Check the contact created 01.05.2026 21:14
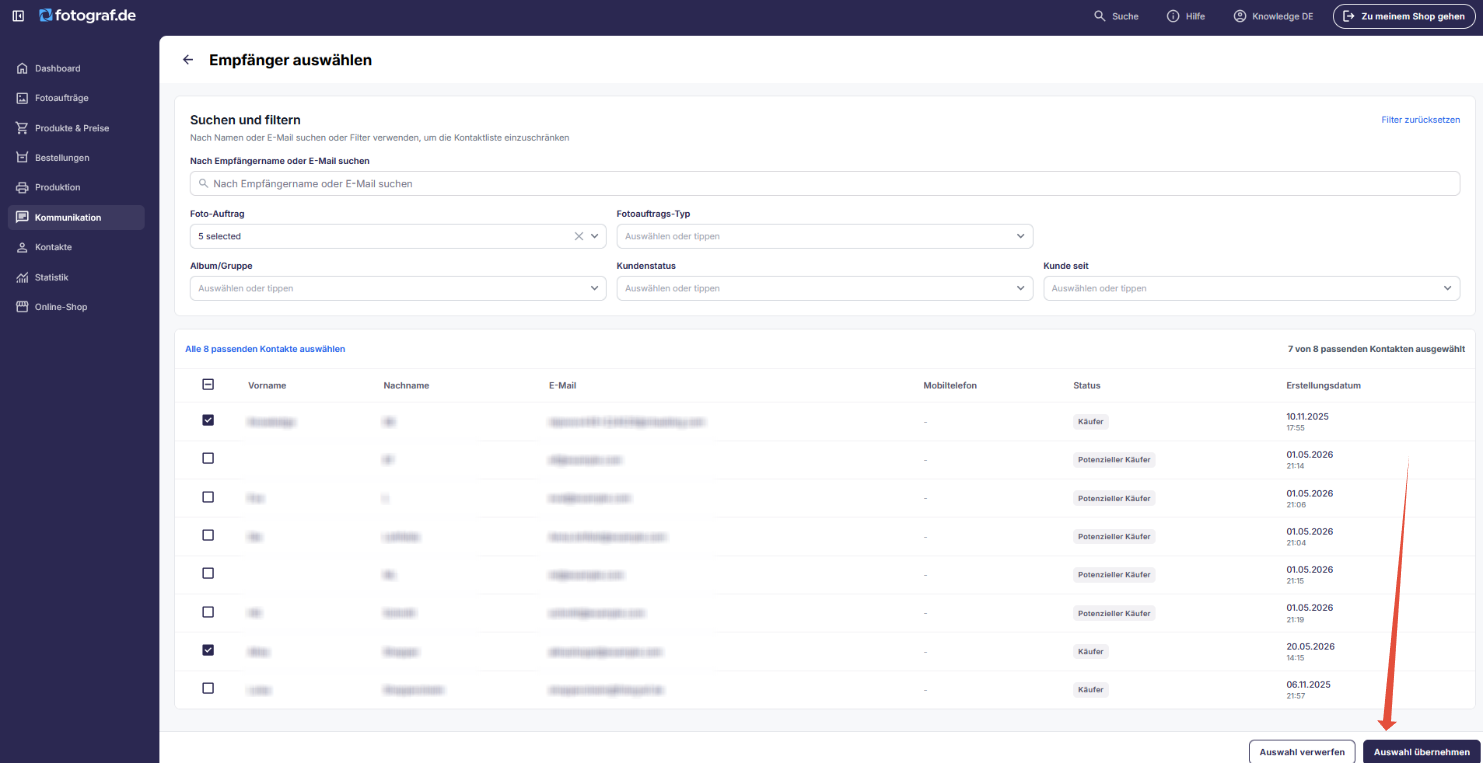Image resolution: width=1483 pixels, height=763 pixels. pyautogui.click(x=208, y=458)
